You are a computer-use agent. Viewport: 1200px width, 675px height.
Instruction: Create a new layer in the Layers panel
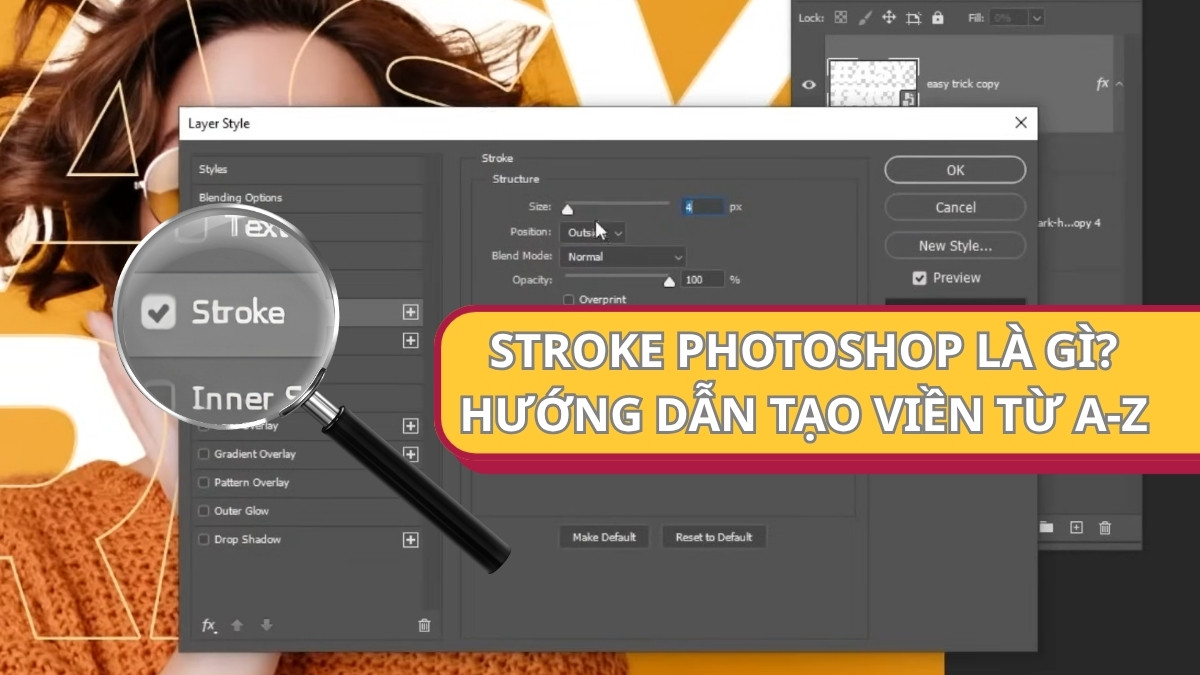pyautogui.click(x=1076, y=527)
